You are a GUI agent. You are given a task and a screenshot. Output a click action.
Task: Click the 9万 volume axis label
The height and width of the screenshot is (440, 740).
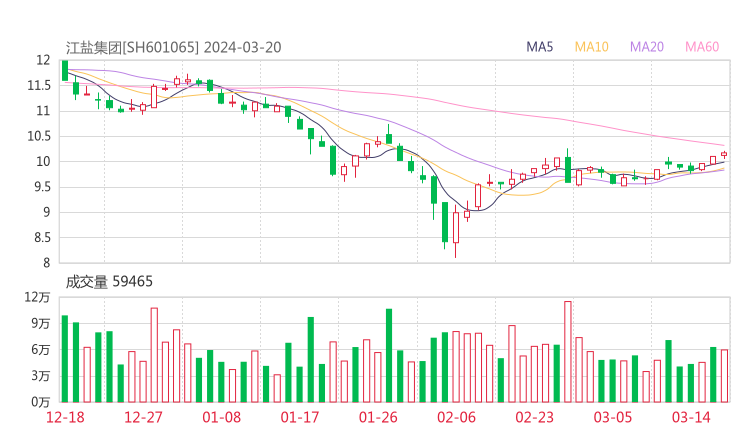(41, 323)
